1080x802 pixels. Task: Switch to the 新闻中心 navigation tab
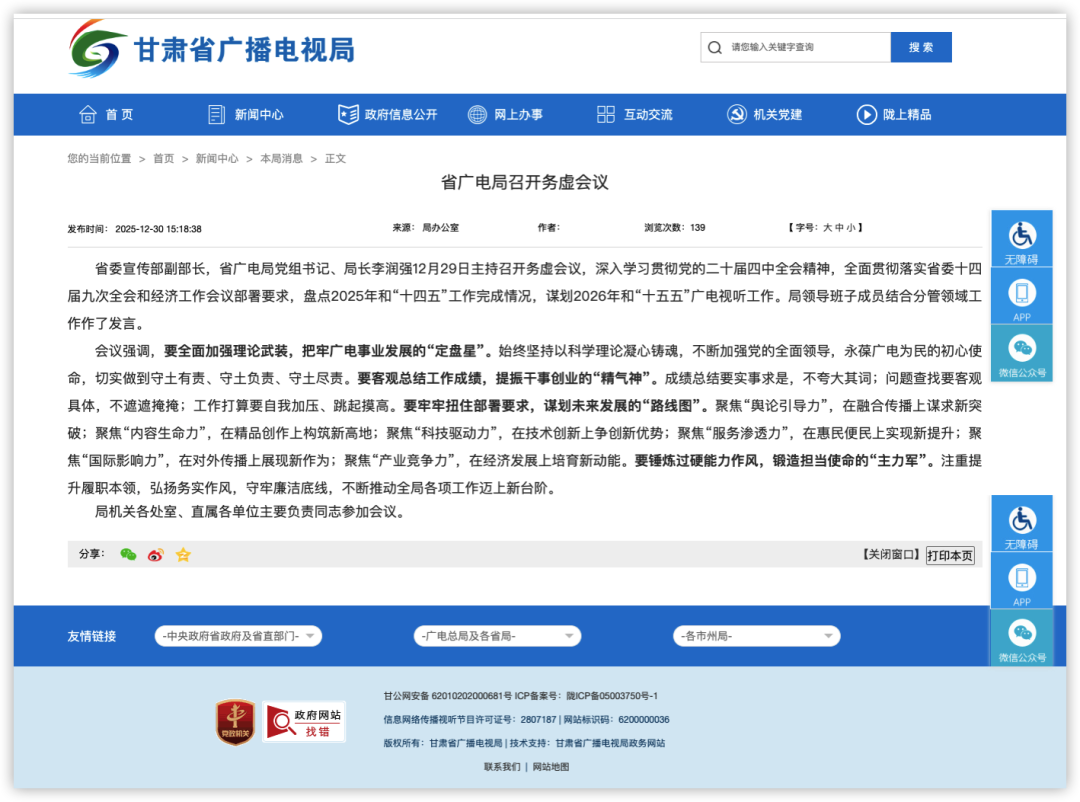pos(248,114)
